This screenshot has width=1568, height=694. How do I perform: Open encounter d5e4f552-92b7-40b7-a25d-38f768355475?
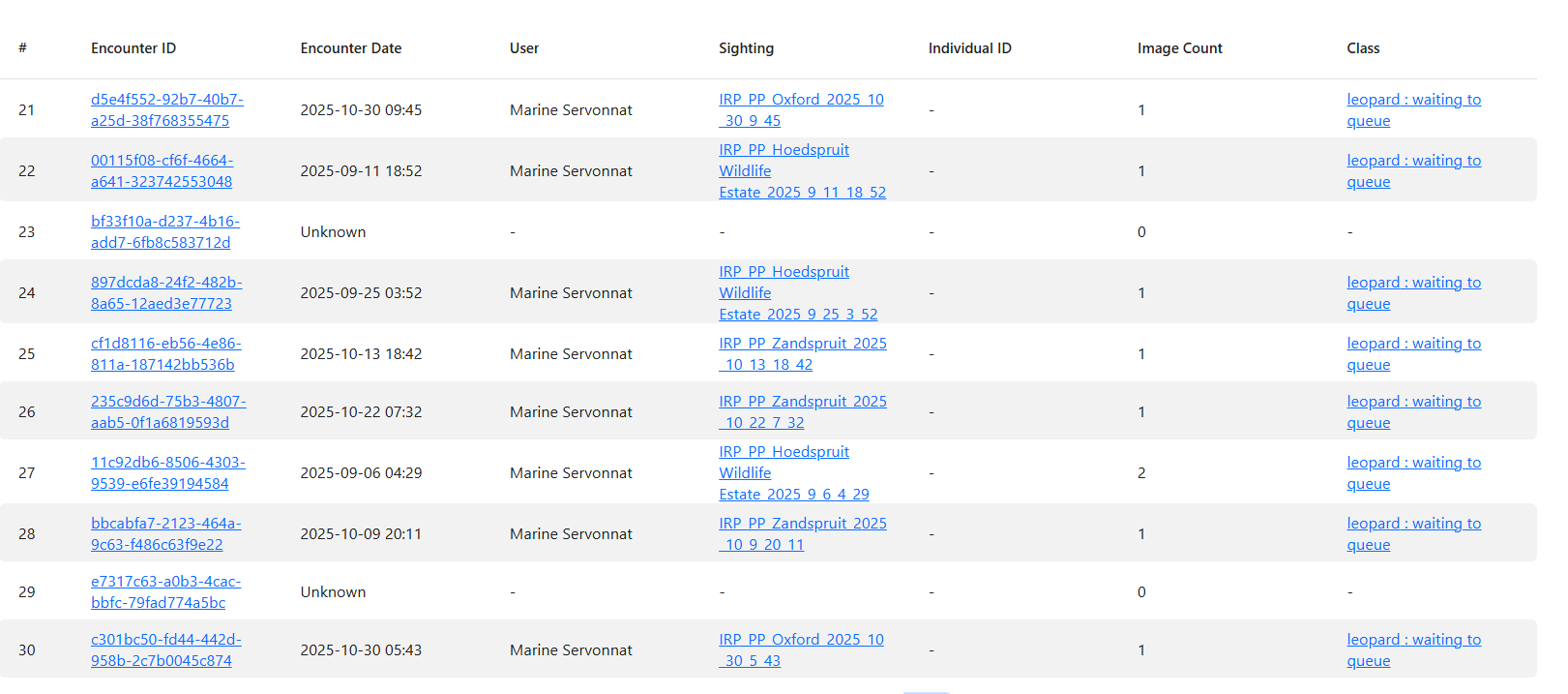(x=166, y=100)
